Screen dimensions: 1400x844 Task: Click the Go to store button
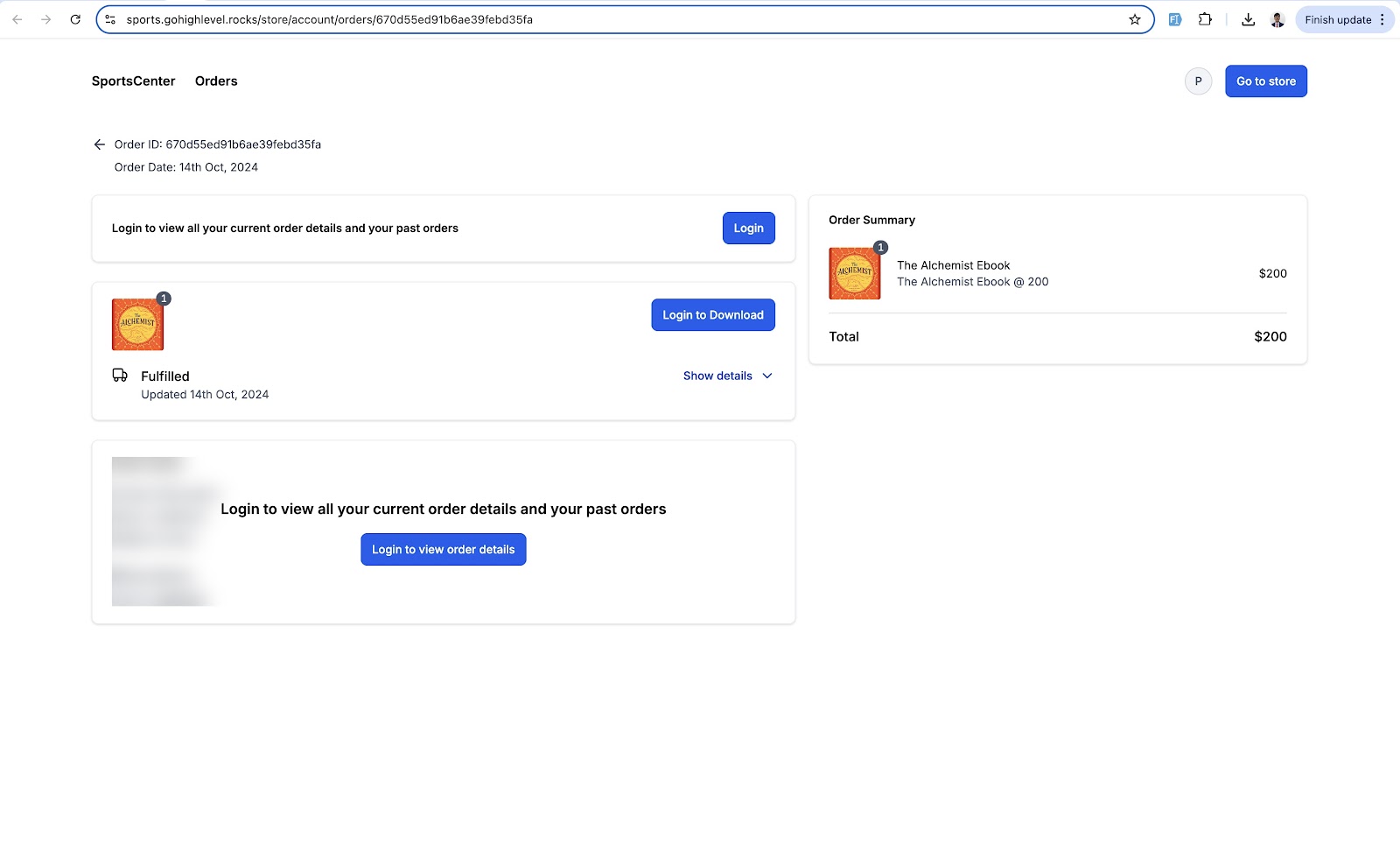[x=1266, y=81]
